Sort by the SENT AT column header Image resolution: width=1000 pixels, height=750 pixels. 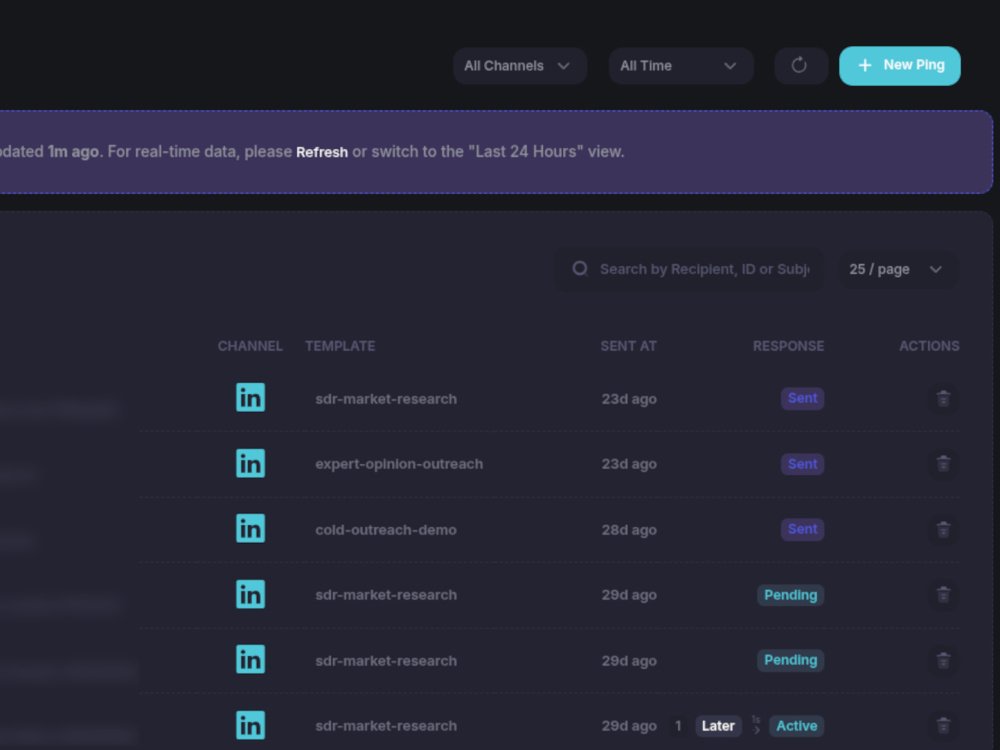click(x=628, y=346)
